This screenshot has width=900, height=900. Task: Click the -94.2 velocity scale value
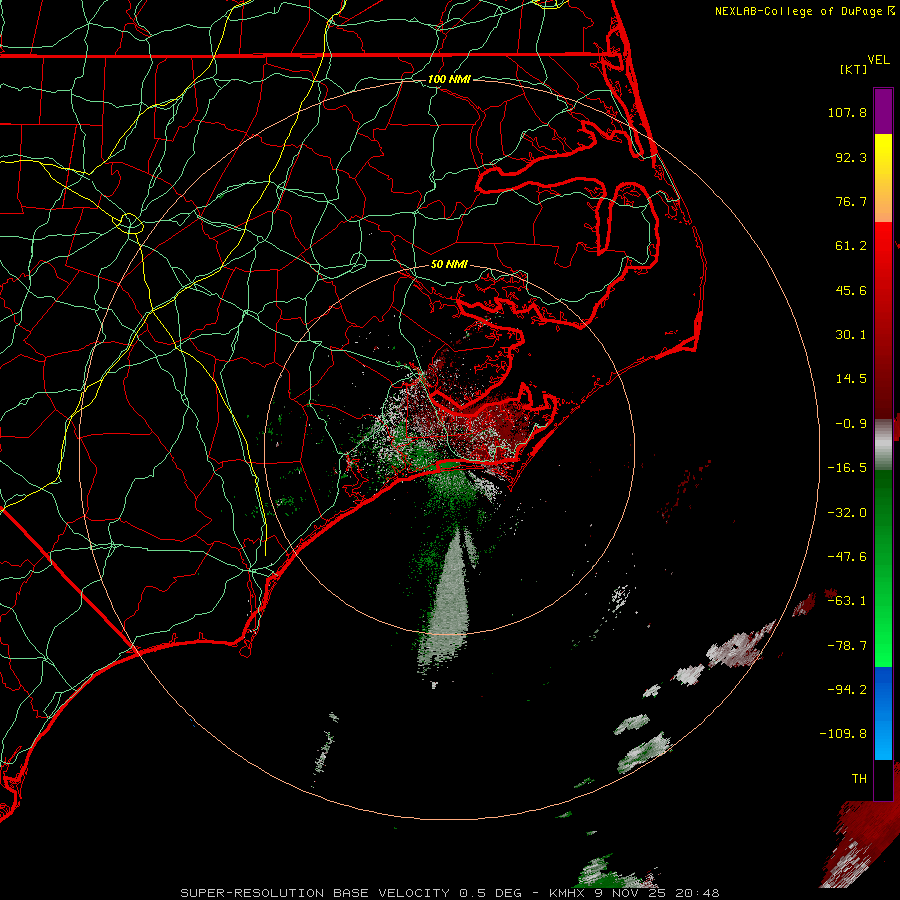847,690
